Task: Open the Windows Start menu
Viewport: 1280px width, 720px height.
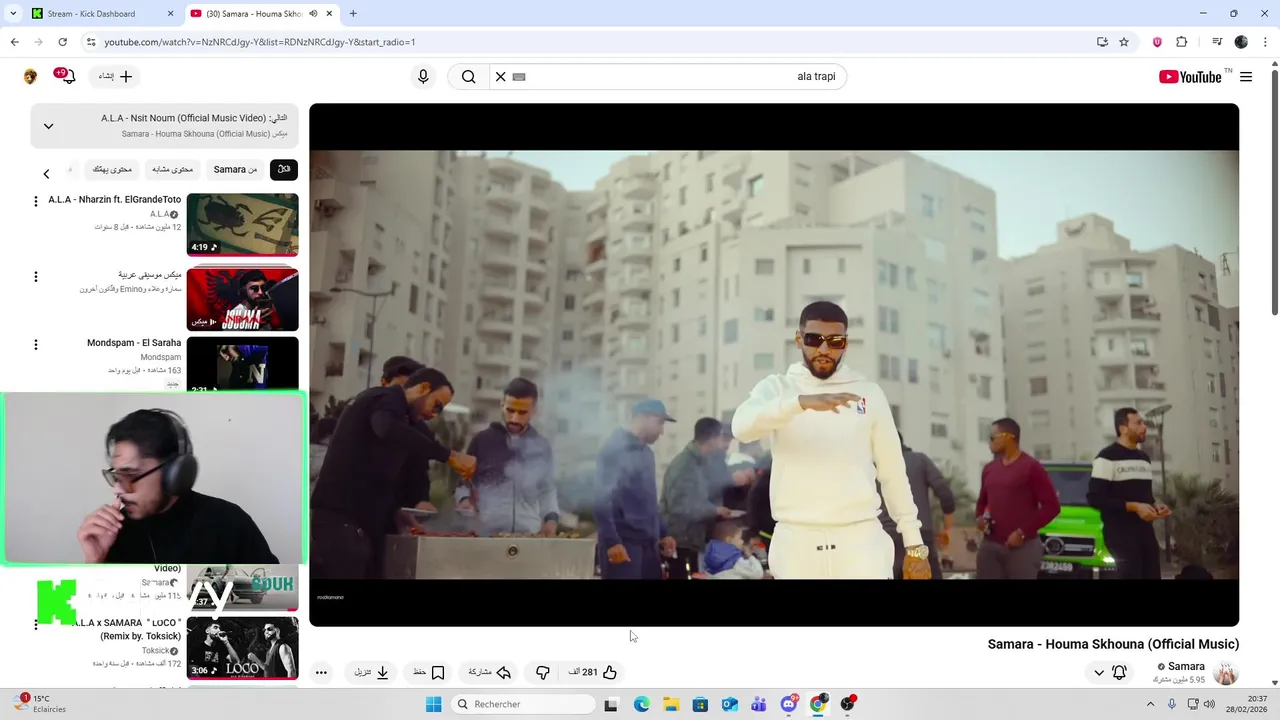Action: point(433,704)
